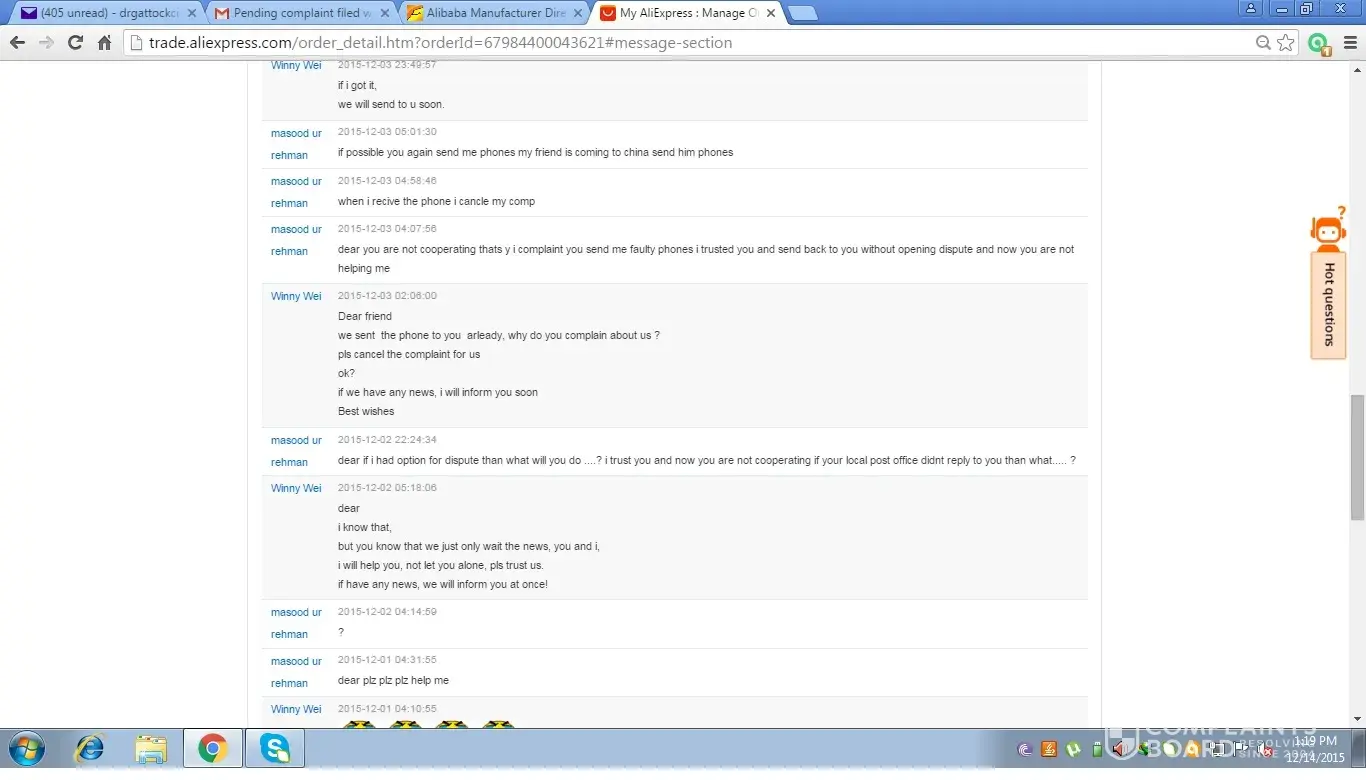Screen dimensions: 1366x780
Task: Close the My AliExpress tab
Action: 771,13
